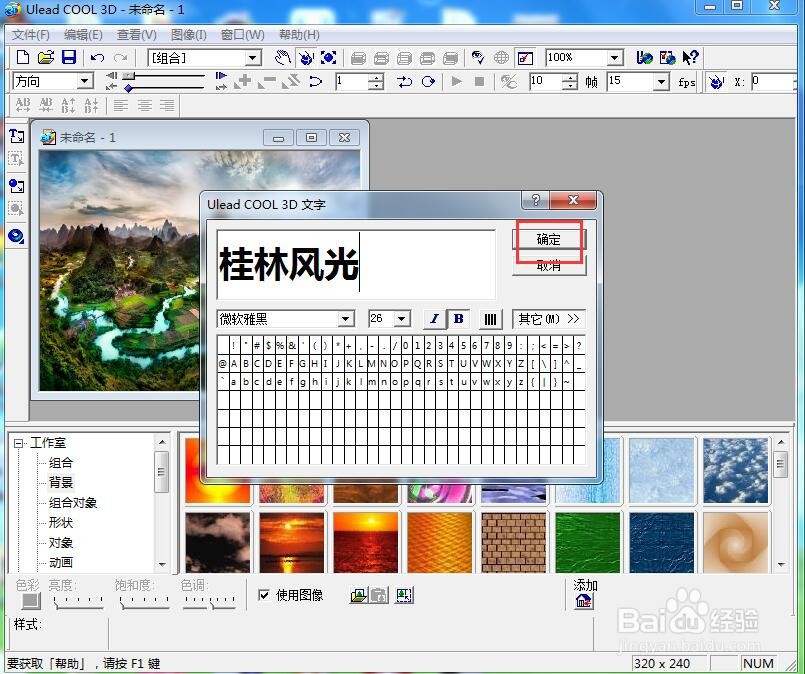
Task: Click the loop mode icon
Action: pyautogui.click(x=405, y=81)
